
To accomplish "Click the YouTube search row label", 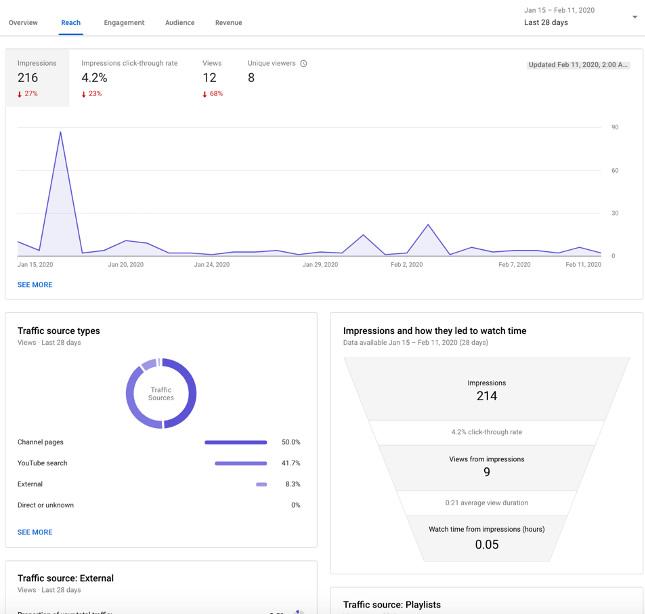I will (x=42, y=463).
